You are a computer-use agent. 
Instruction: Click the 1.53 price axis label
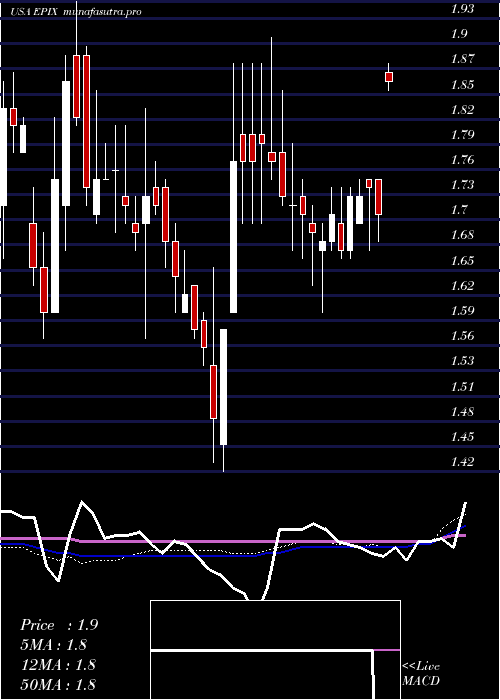pos(462,361)
